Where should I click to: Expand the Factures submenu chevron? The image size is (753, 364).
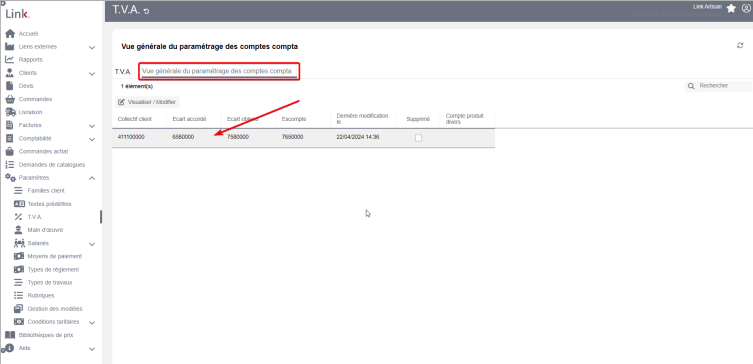[92, 126]
